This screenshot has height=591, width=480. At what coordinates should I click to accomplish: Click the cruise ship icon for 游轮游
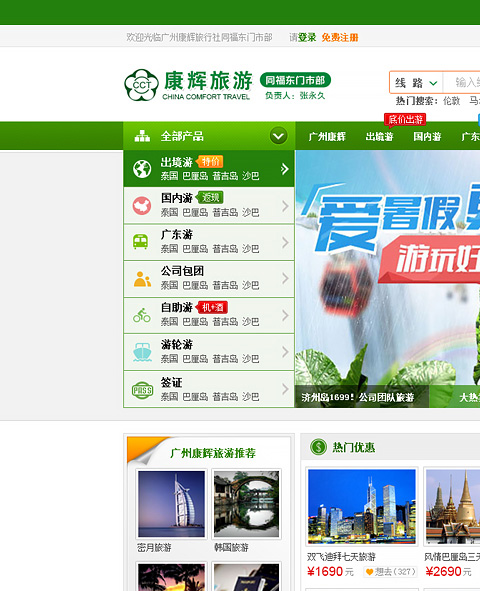point(142,352)
